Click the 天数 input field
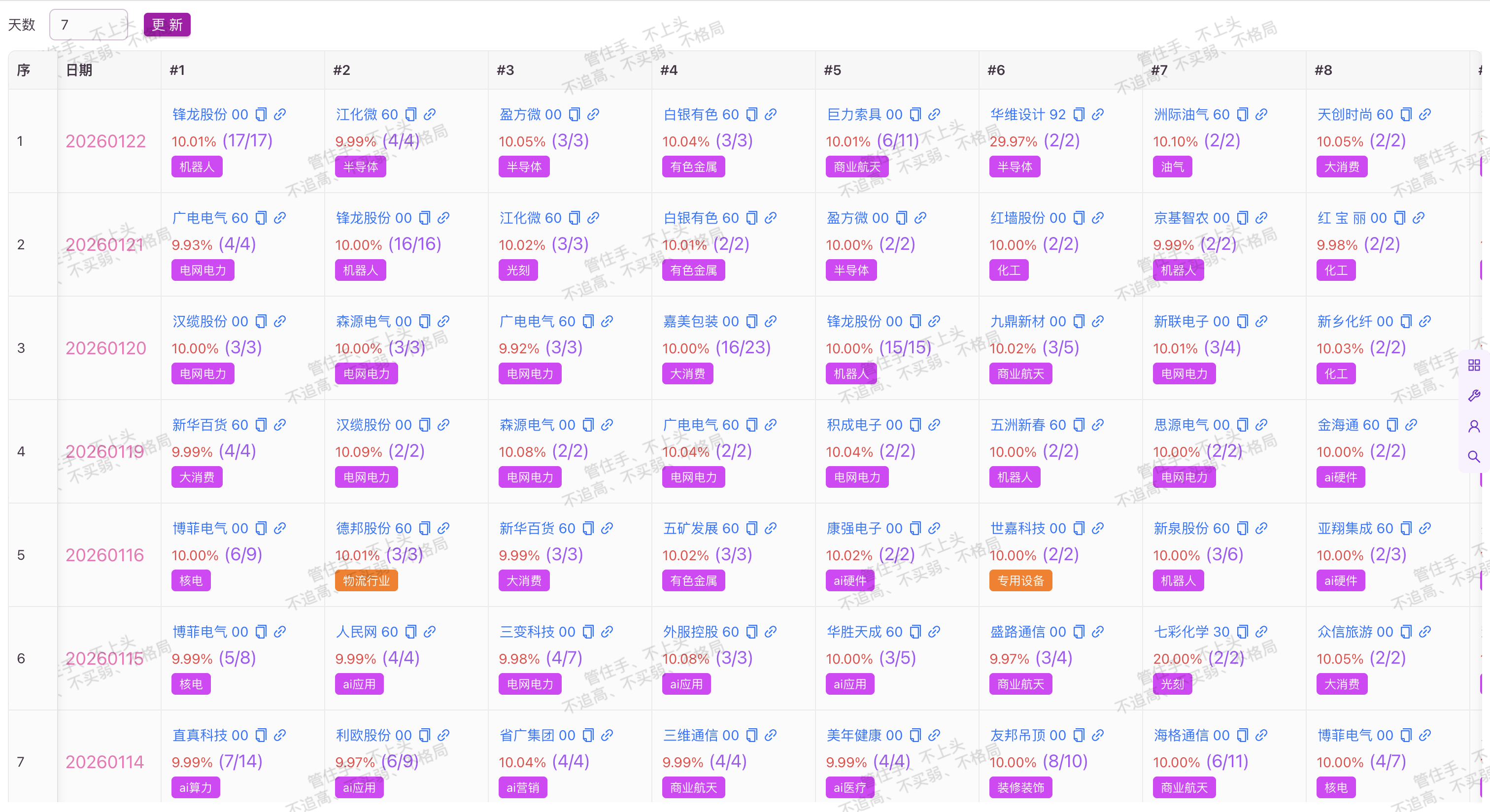1490x812 pixels. point(89,25)
